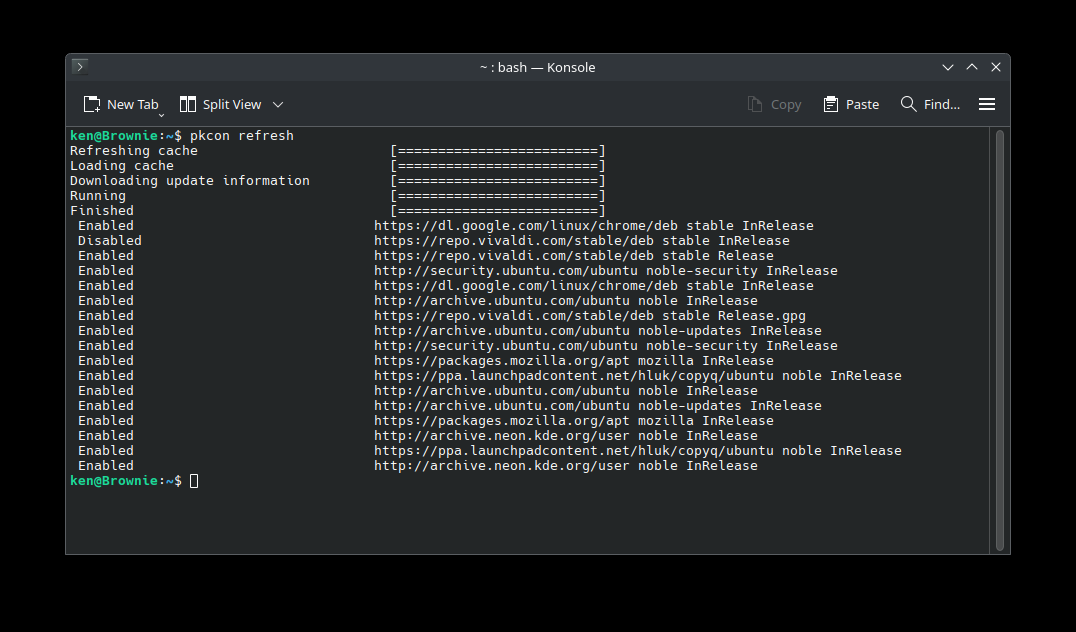This screenshot has width=1076, height=632.
Task: Maximize the Konsole window
Action: click(x=972, y=67)
